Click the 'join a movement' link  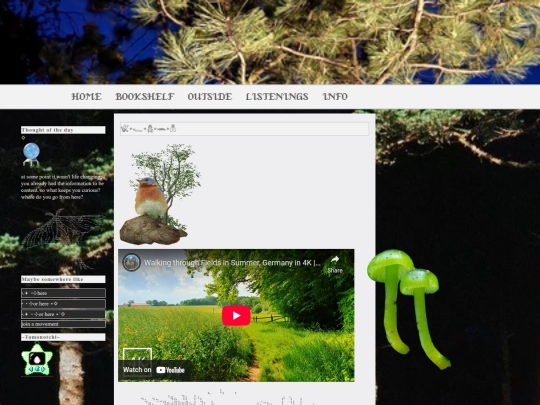(x=63, y=324)
